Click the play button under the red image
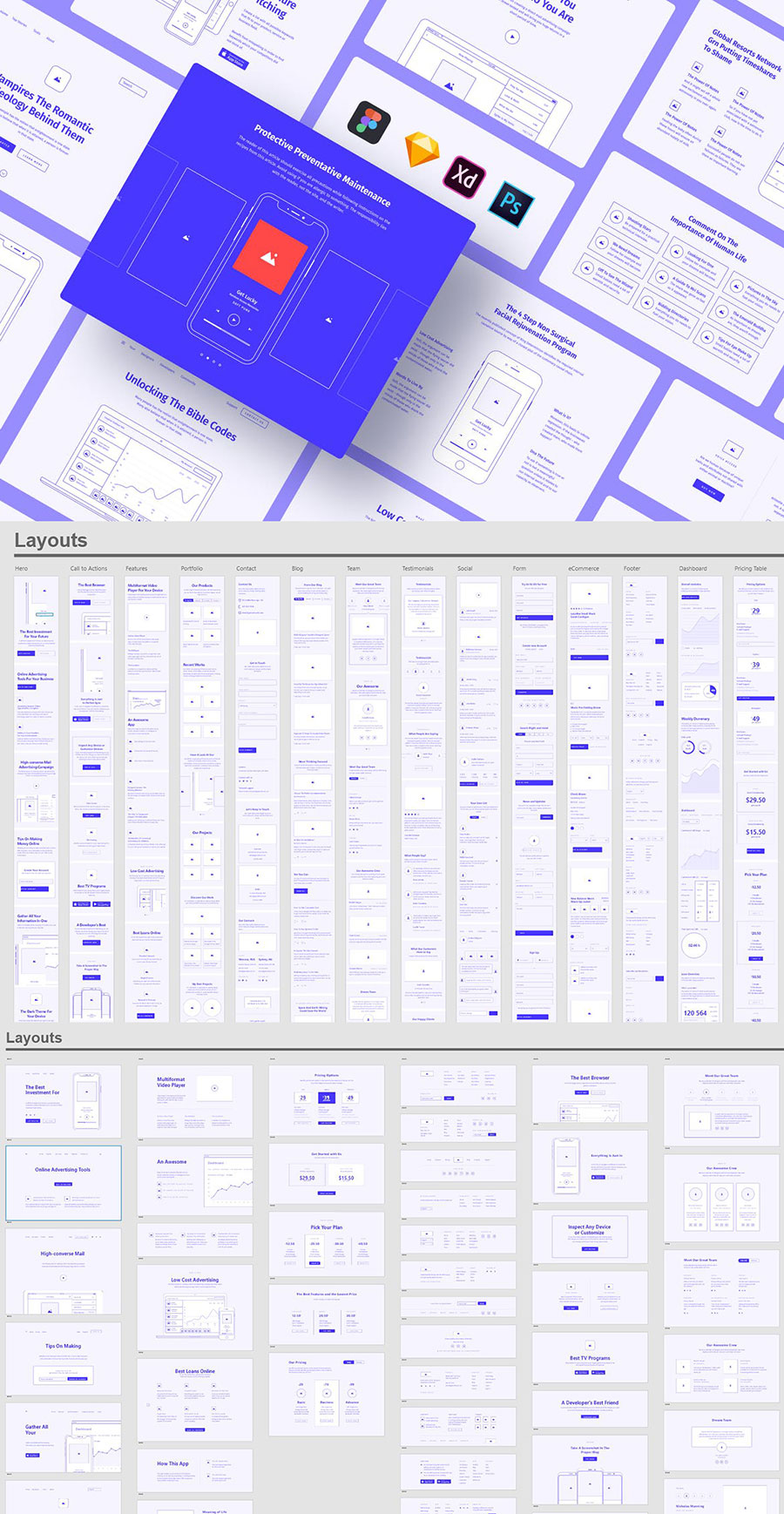 pos(233,319)
